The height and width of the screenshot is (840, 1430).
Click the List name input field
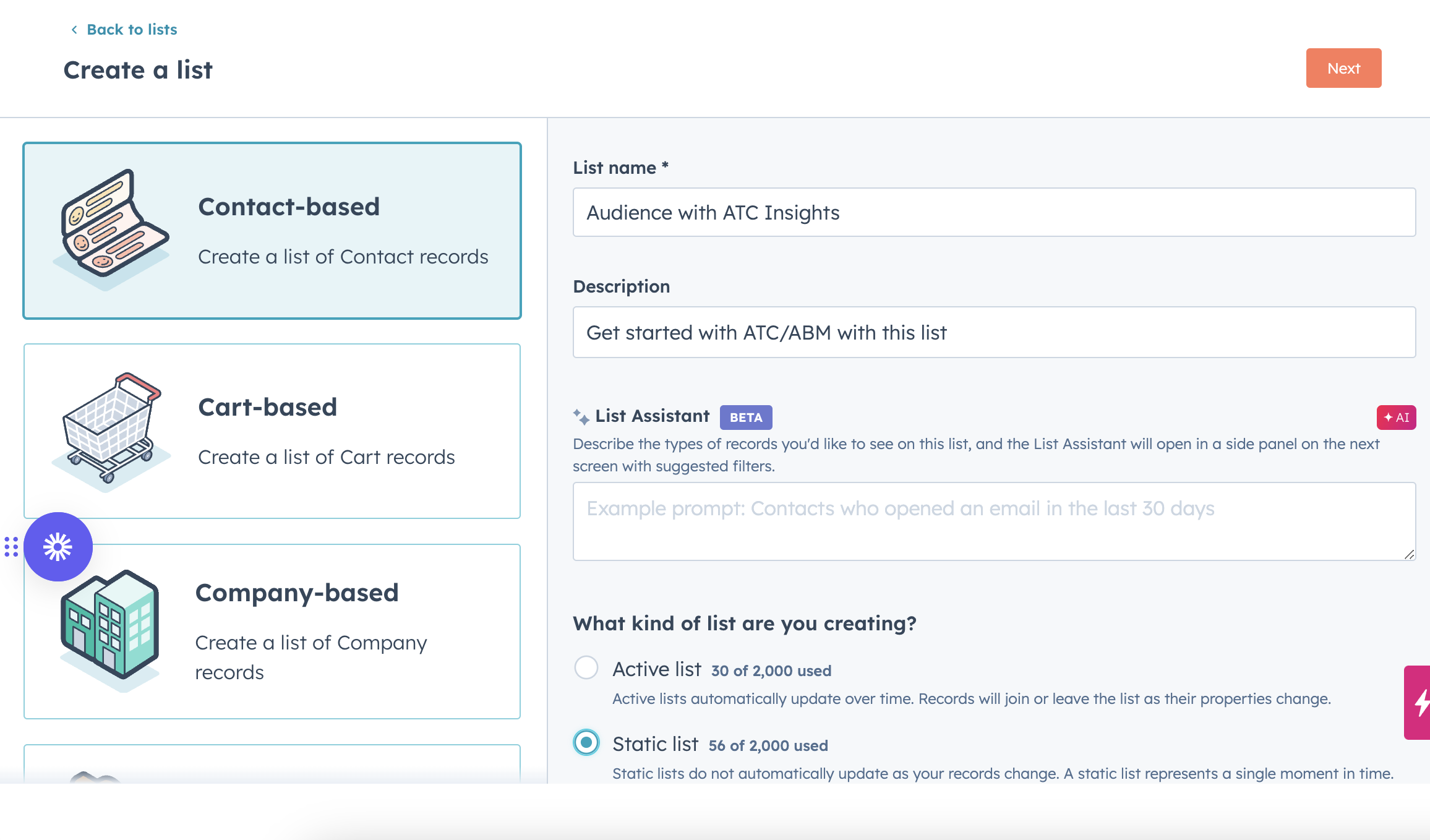coord(994,212)
